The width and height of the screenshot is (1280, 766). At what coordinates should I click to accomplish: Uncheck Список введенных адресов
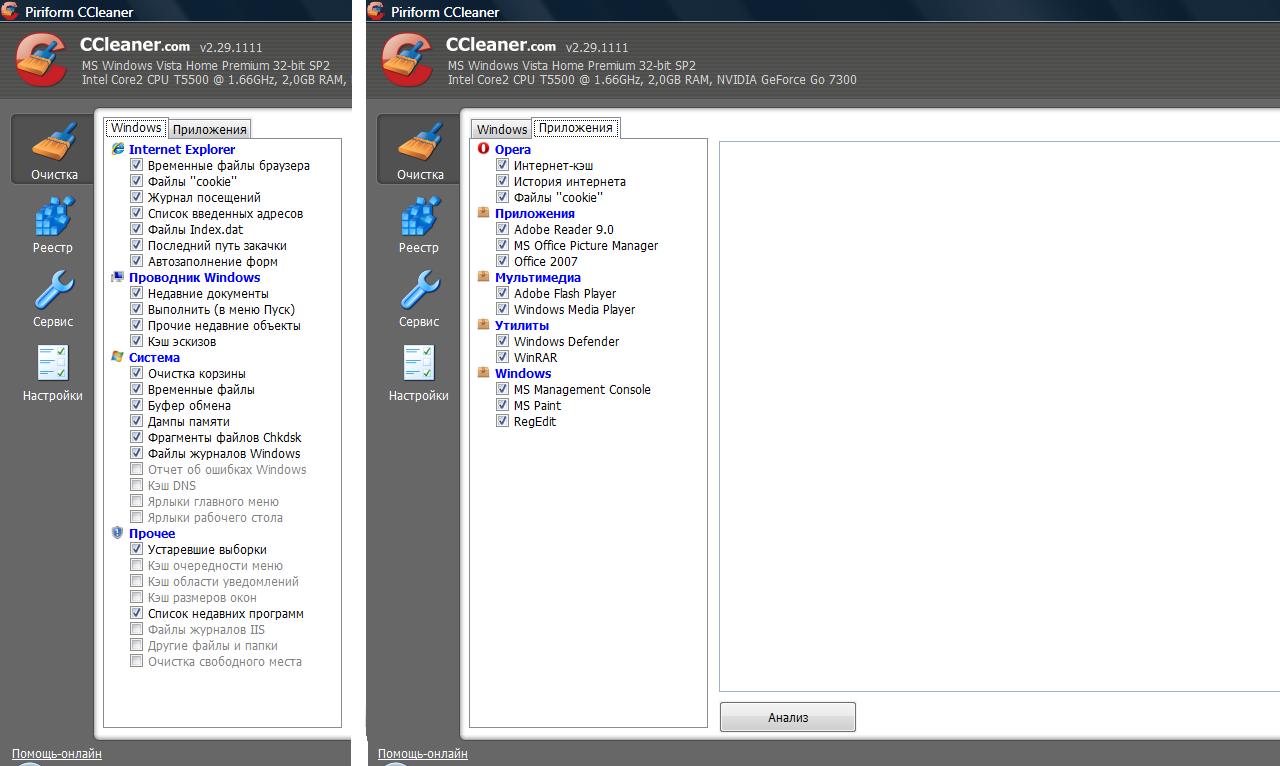pyautogui.click(x=137, y=213)
